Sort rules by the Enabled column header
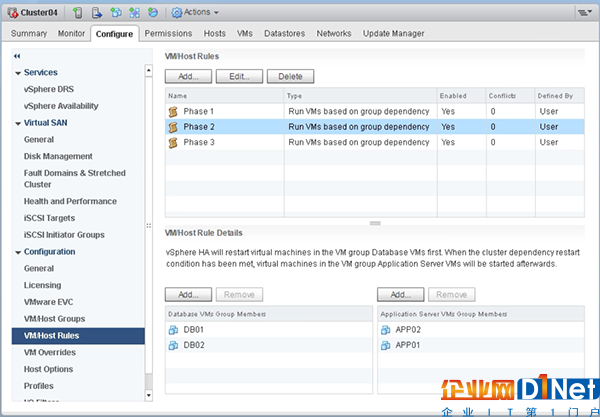 [x=461, y=96]
